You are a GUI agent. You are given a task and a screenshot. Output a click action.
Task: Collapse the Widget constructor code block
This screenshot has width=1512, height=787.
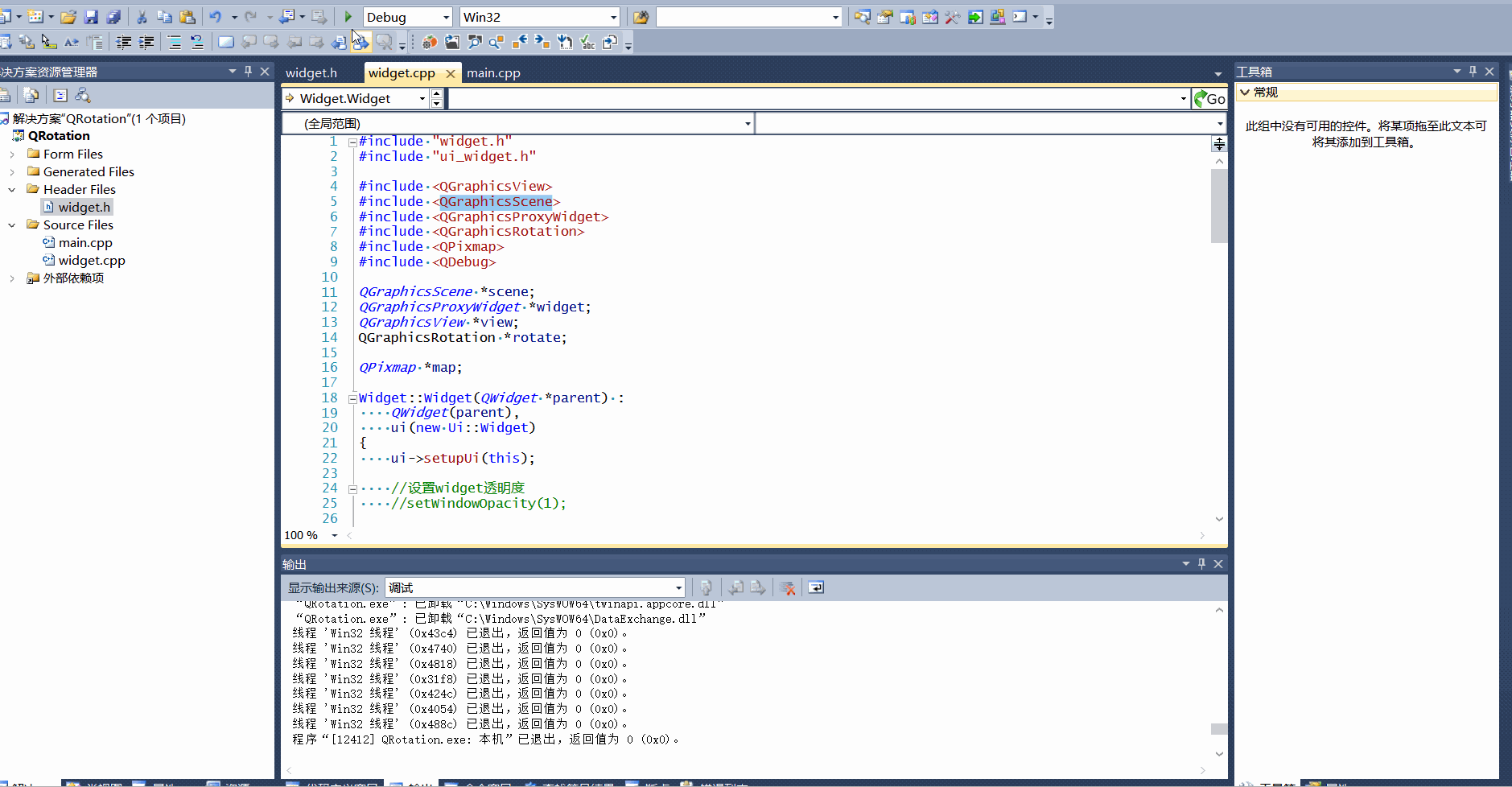352,398
